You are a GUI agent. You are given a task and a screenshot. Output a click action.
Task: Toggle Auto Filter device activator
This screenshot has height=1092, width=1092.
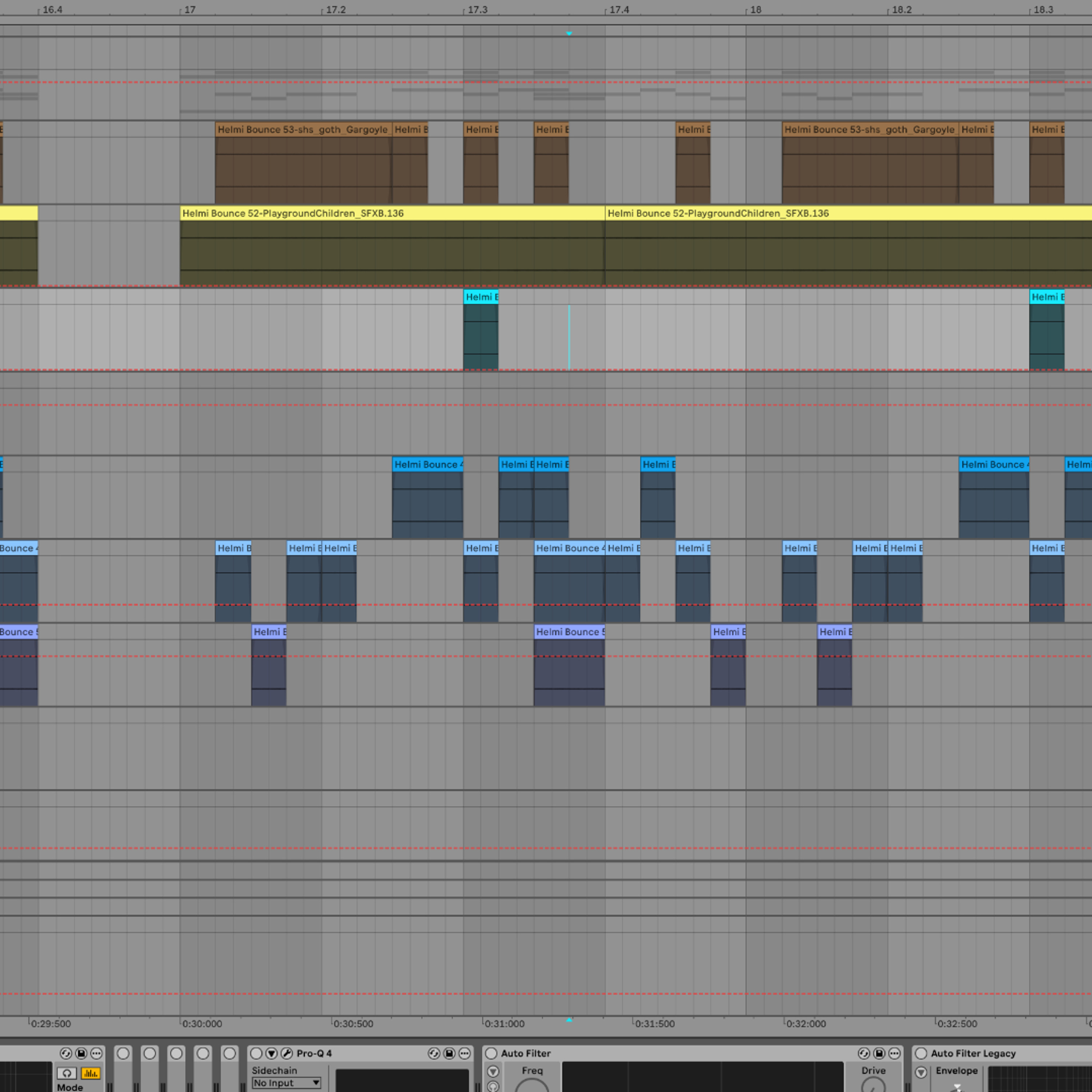pyautogui.click(x=491, y=1053)
